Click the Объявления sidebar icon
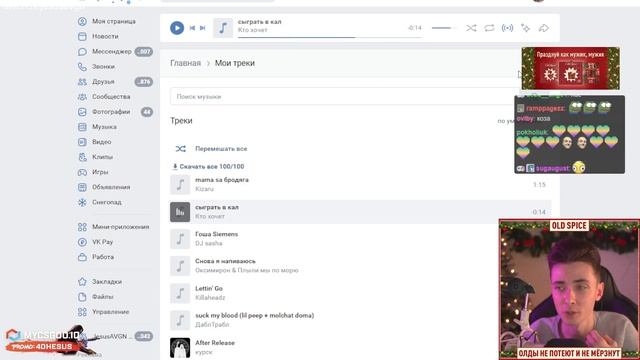This screenshot has height=360, width=640. tap(82, 187)
